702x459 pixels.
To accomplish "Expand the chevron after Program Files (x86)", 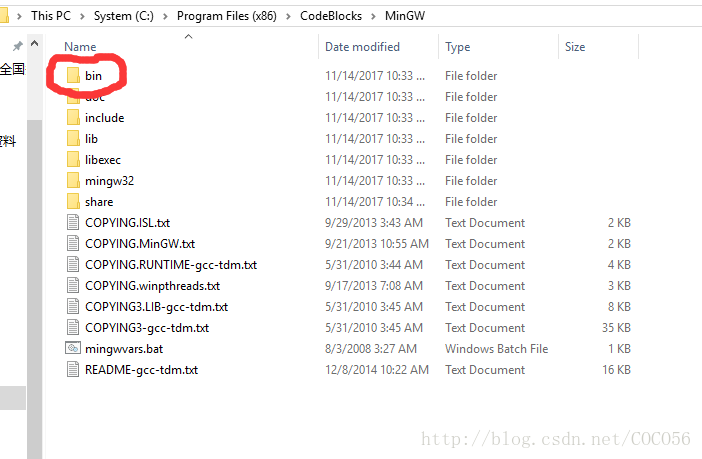I will (x=292, y=15).
